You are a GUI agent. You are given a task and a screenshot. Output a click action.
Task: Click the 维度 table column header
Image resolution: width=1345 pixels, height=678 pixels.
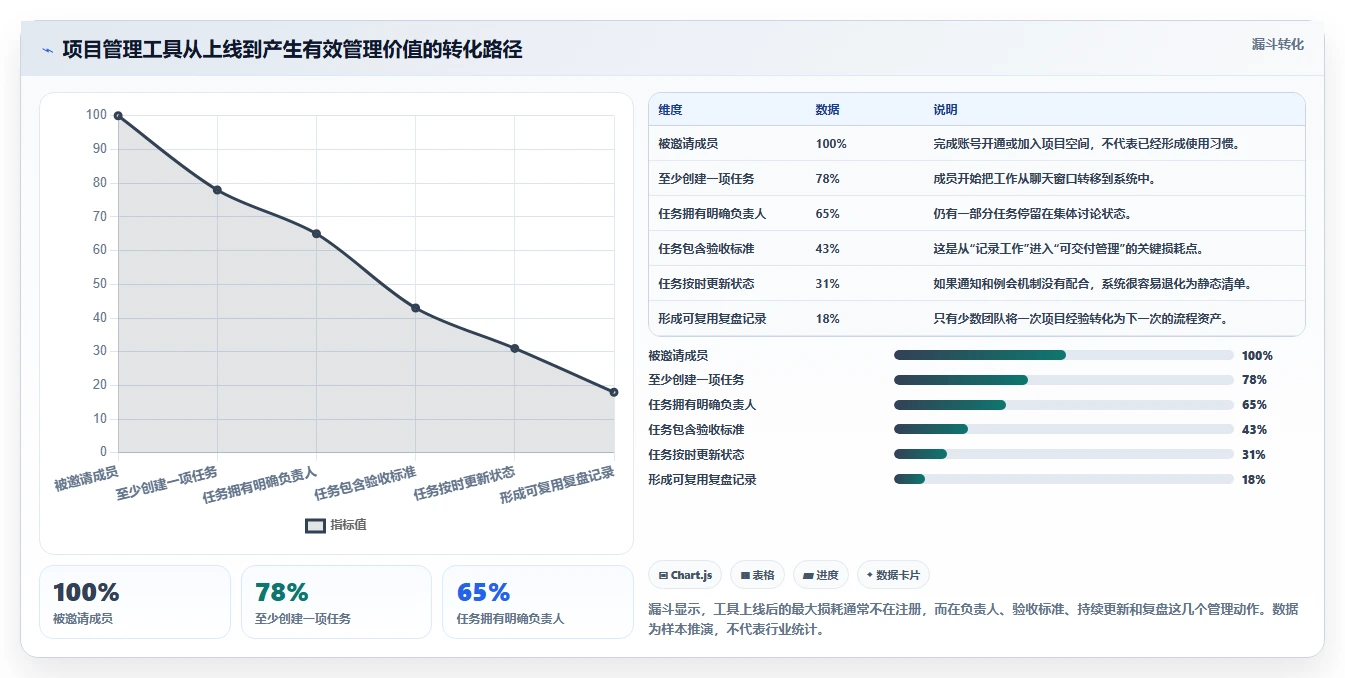click(671, 110)
